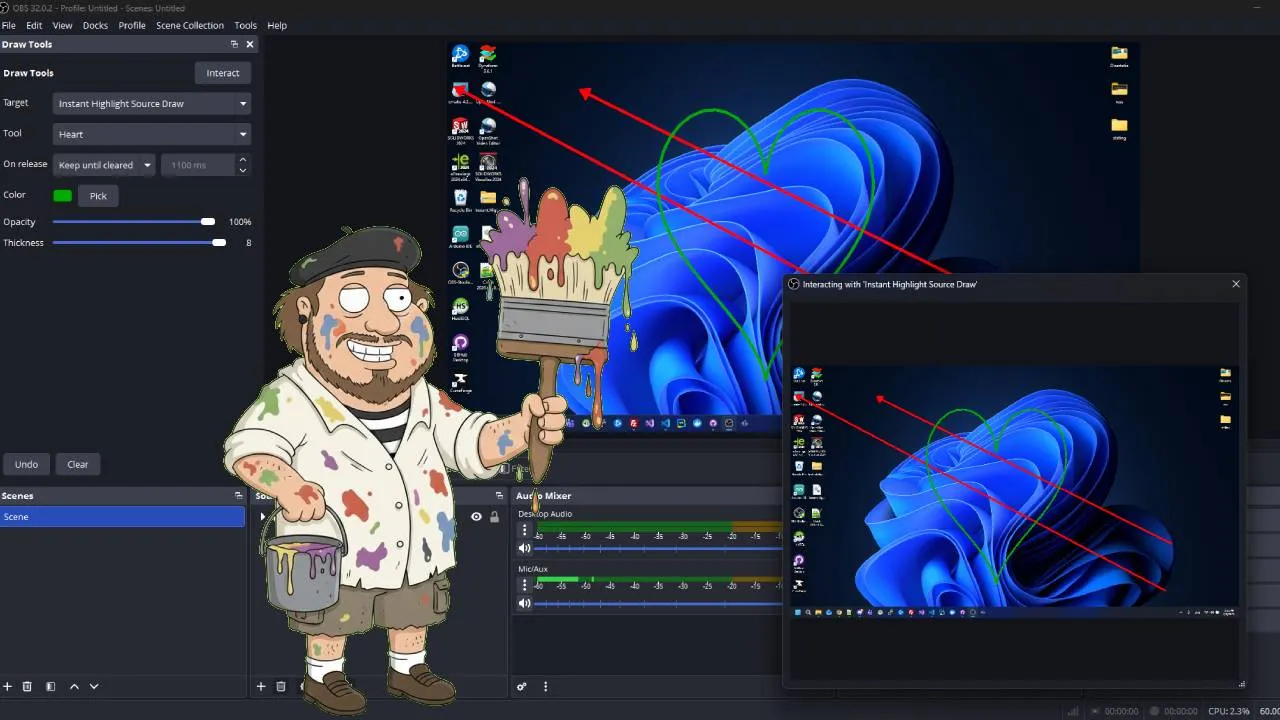This screenshot has width=1280, height=720.
Task: Open the Target dropdown for Instant Highlight
Action: (151, 103)
